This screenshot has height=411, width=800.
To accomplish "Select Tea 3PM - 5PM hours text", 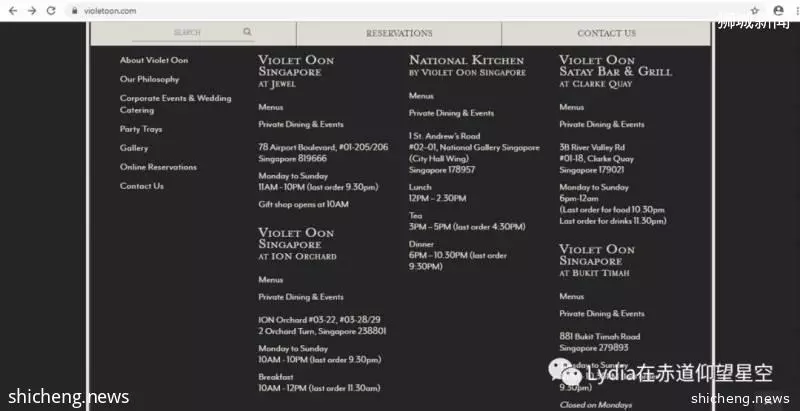I will [467, 227].
